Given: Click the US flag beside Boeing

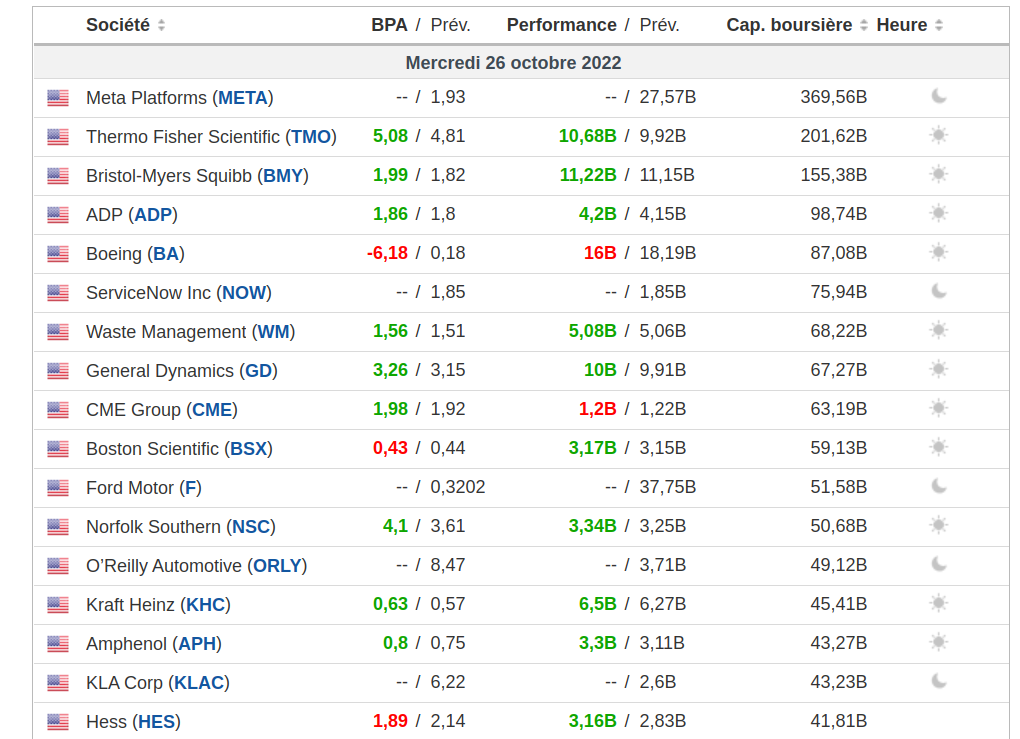Looking at the screenshot, I should pyautogui.click(x=58, y=254).
